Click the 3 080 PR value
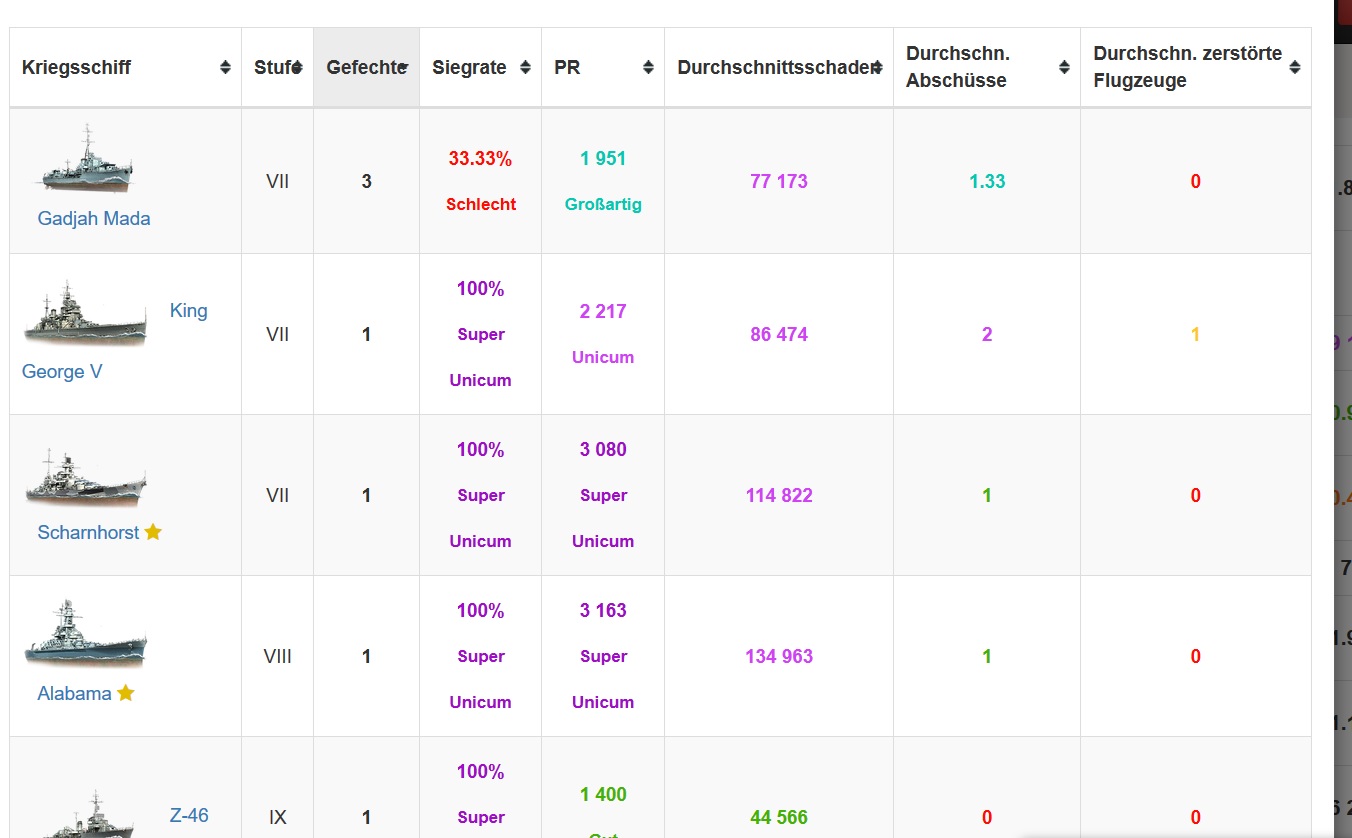The width and height of the screenshot is (1352, 838). (603, 449)
